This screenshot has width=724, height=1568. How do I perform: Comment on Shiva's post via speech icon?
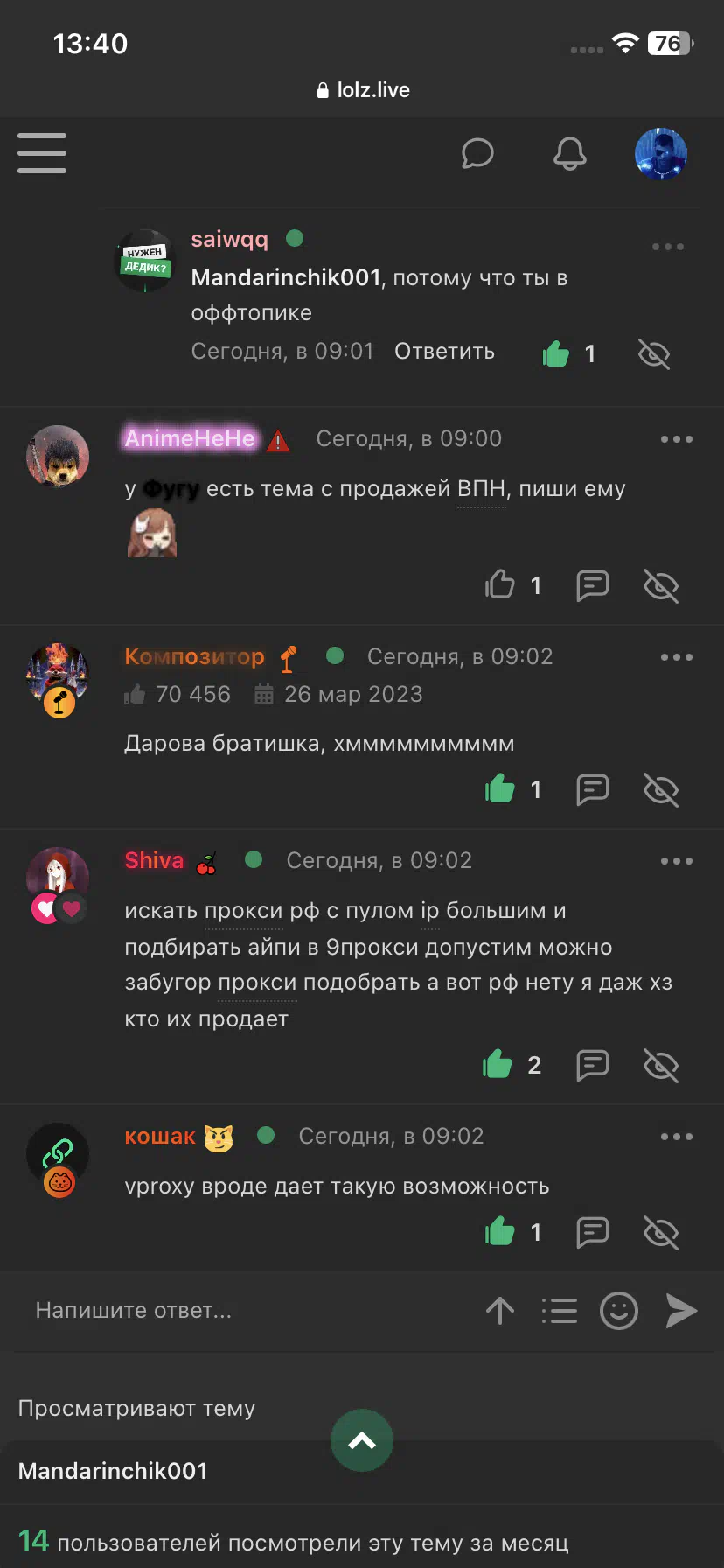pyautogui.click(x=593, y=1065)
